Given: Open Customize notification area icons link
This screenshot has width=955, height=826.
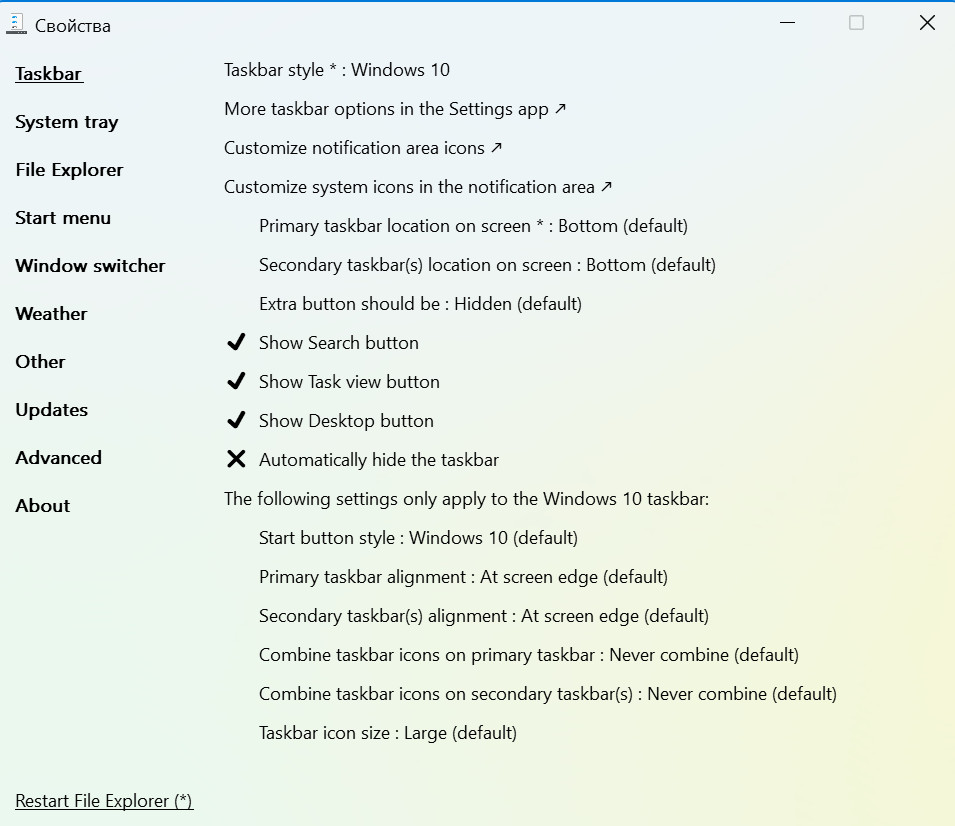Looking at the screenshot, I should [363, 148].
